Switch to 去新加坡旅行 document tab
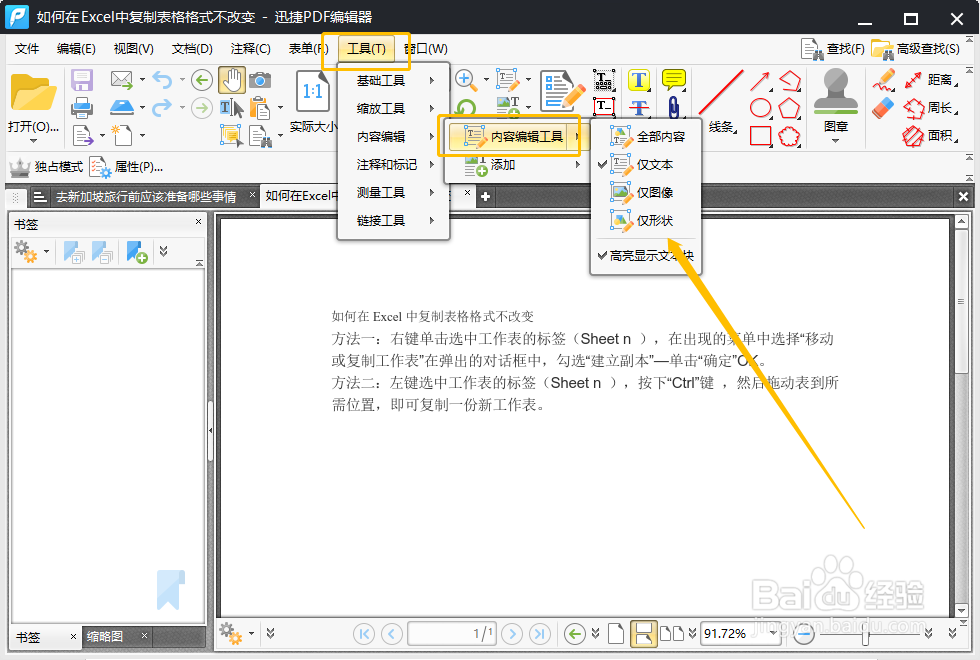This screenshot has height=660, width=980. (x=146, y=197)
